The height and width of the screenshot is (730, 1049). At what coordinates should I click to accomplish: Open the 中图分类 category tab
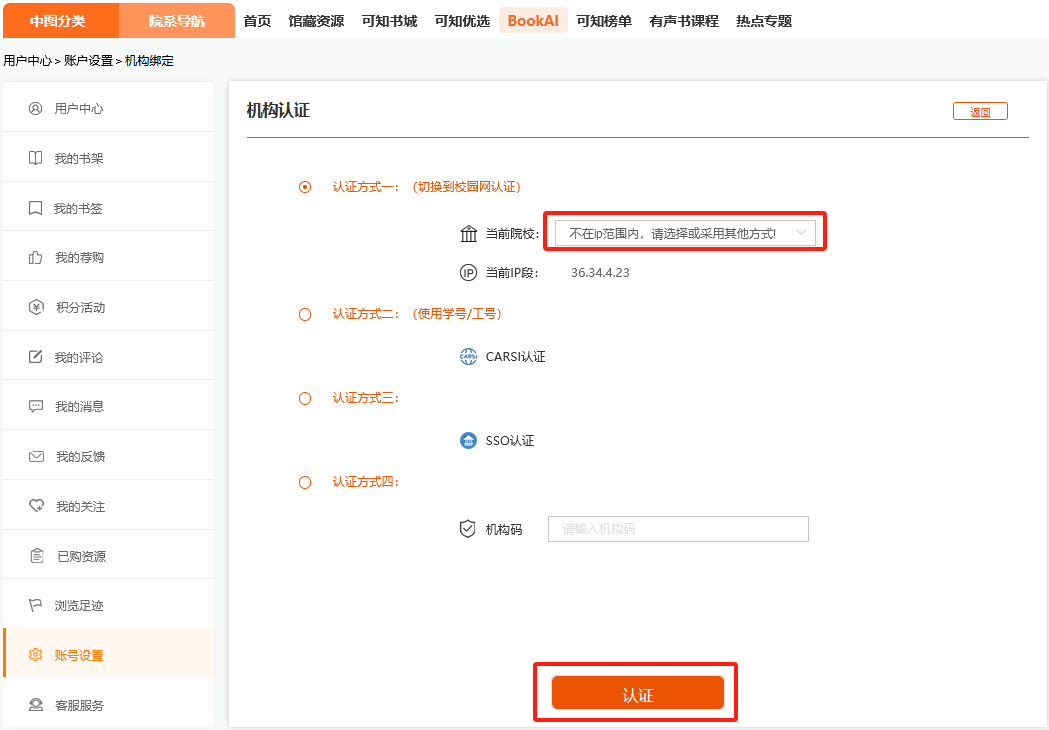click(x=59, y=21)
